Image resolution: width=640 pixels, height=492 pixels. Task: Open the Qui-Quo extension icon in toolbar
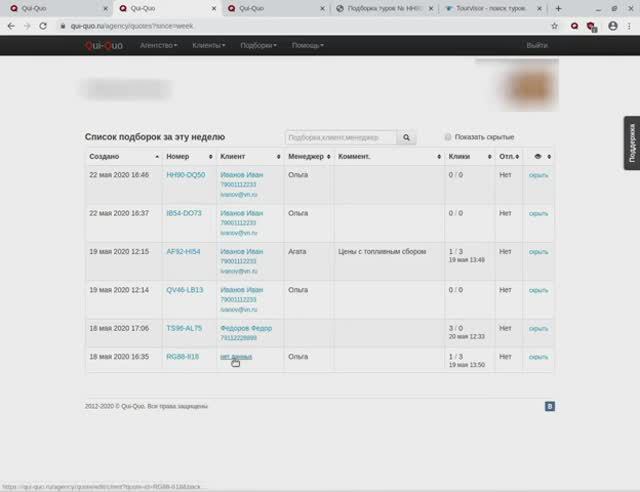pyautogui.click(x=574, y=26)
